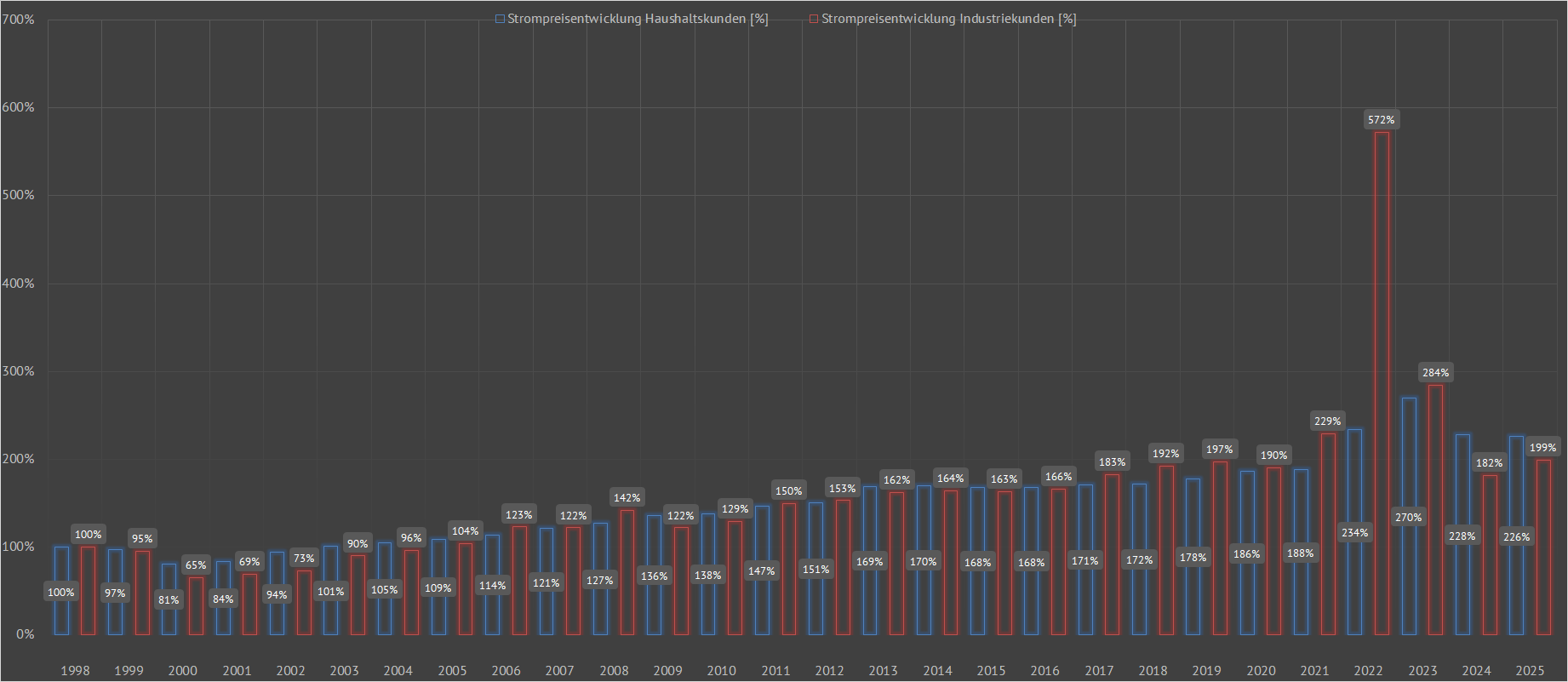The height and width of the screenshot is (682, 1568).
Task: Click the 199% data label for 2025
Action: coord(1542,448)
